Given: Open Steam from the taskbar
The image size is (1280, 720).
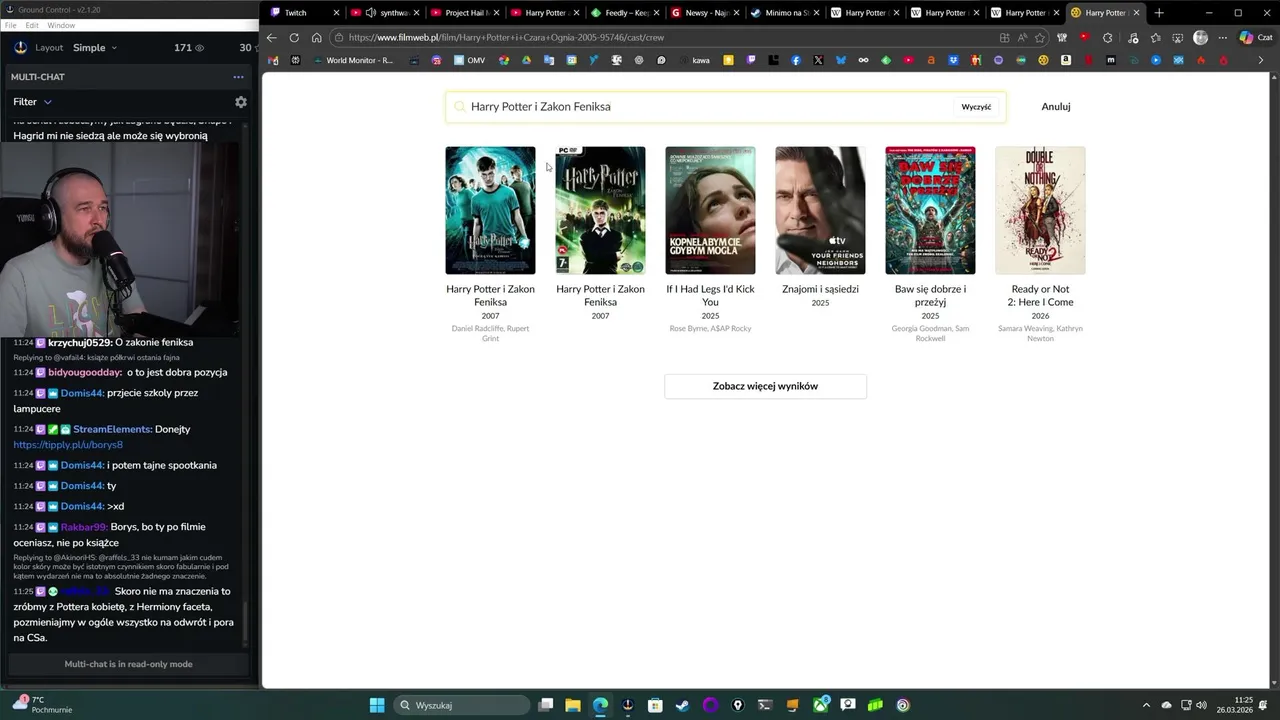Looking at the screenshot, I should click(x=682, y=705).
